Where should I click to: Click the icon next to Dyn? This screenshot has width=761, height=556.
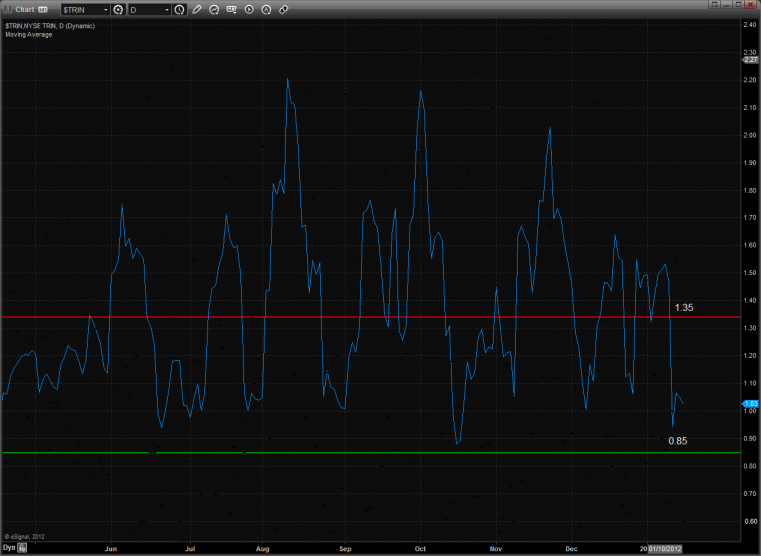22,548
